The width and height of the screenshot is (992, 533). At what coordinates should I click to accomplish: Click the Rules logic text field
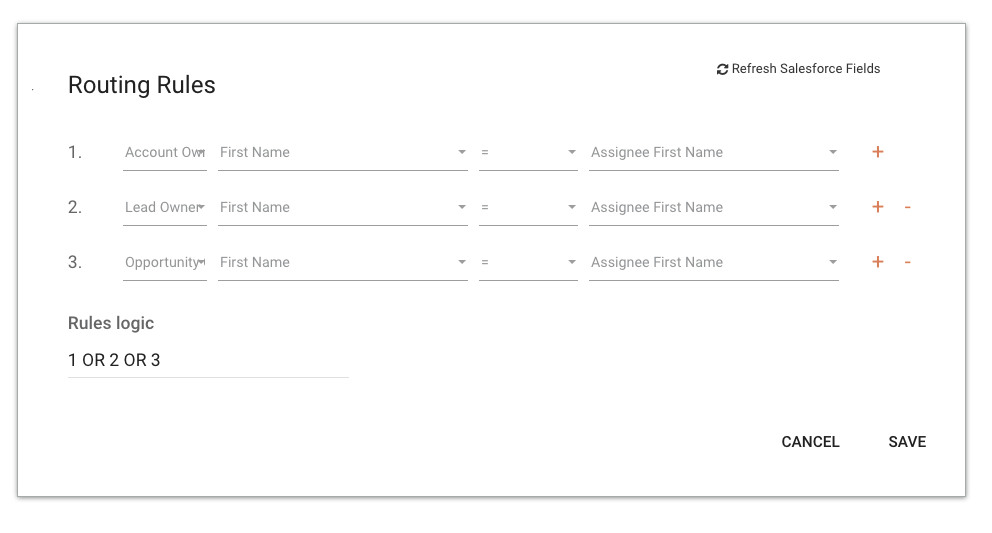(207, 360)
